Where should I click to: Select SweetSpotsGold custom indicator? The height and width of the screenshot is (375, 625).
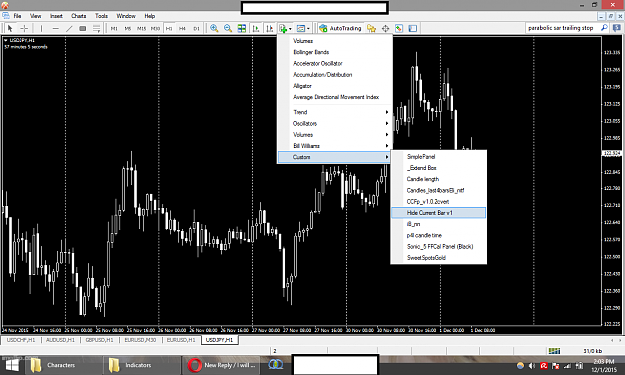pos(438,257)
